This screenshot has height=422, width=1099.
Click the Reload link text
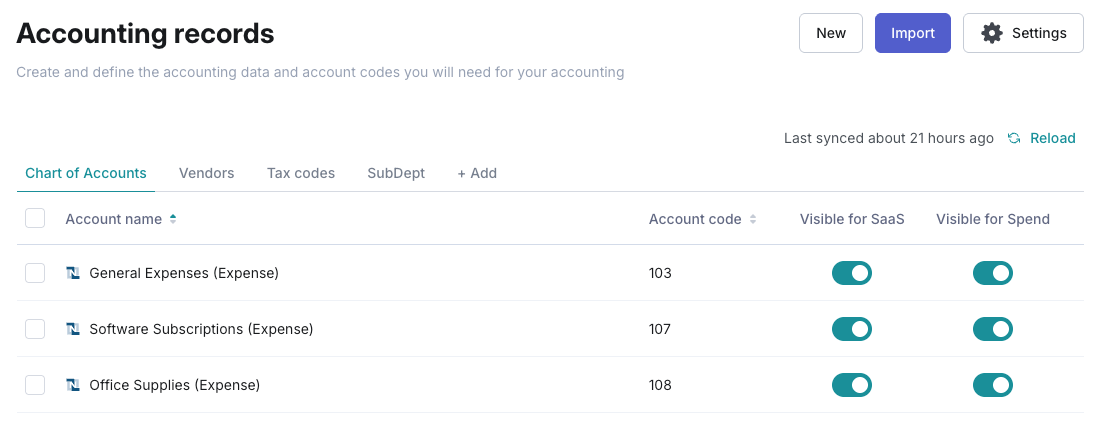click(x=1053, y=138)
